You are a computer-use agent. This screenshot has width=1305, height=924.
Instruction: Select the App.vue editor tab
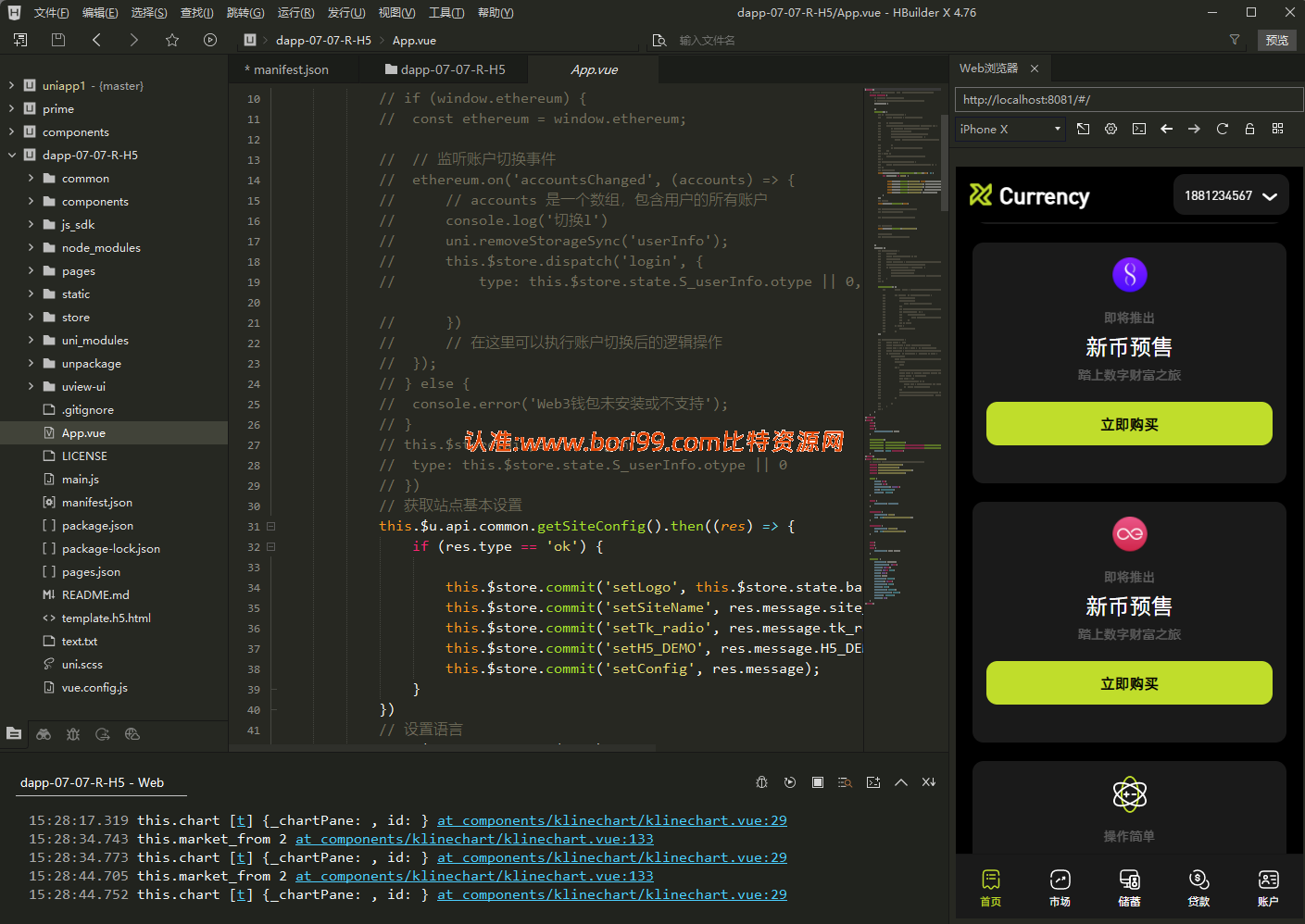click(x=594, y=69)
